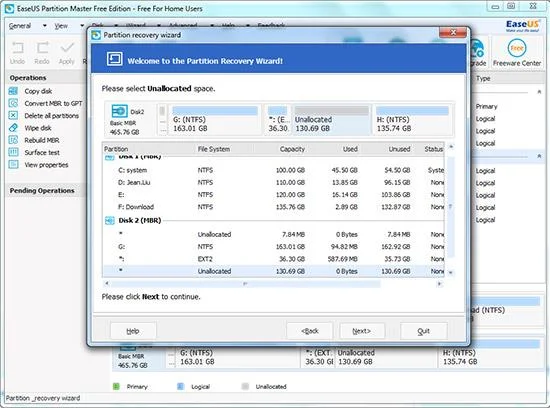This screenshot has height=408, width=550.
Task: Select the H: (NTFS) 135.74 GB block
Action: point(412,120)
